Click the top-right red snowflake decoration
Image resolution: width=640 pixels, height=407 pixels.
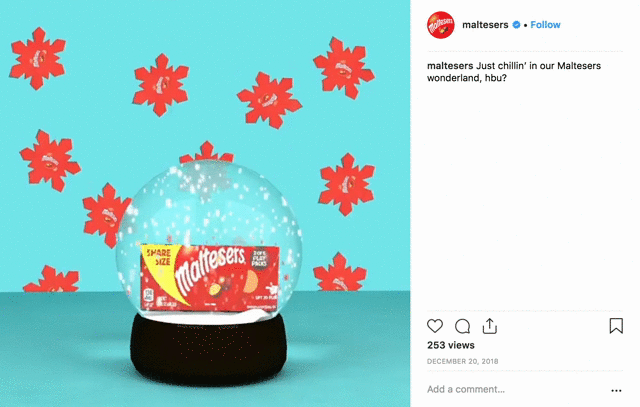pos(344,68)
